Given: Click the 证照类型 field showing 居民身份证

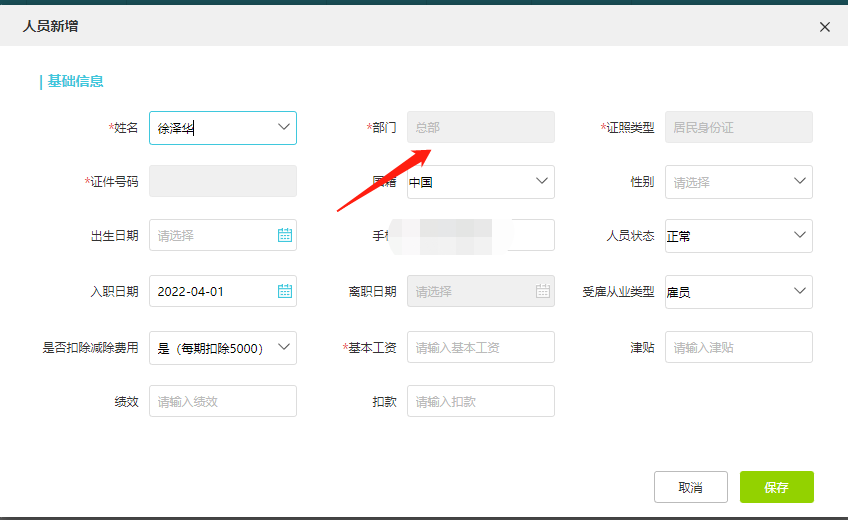Looking at the screenshot, I should (739, 127).
